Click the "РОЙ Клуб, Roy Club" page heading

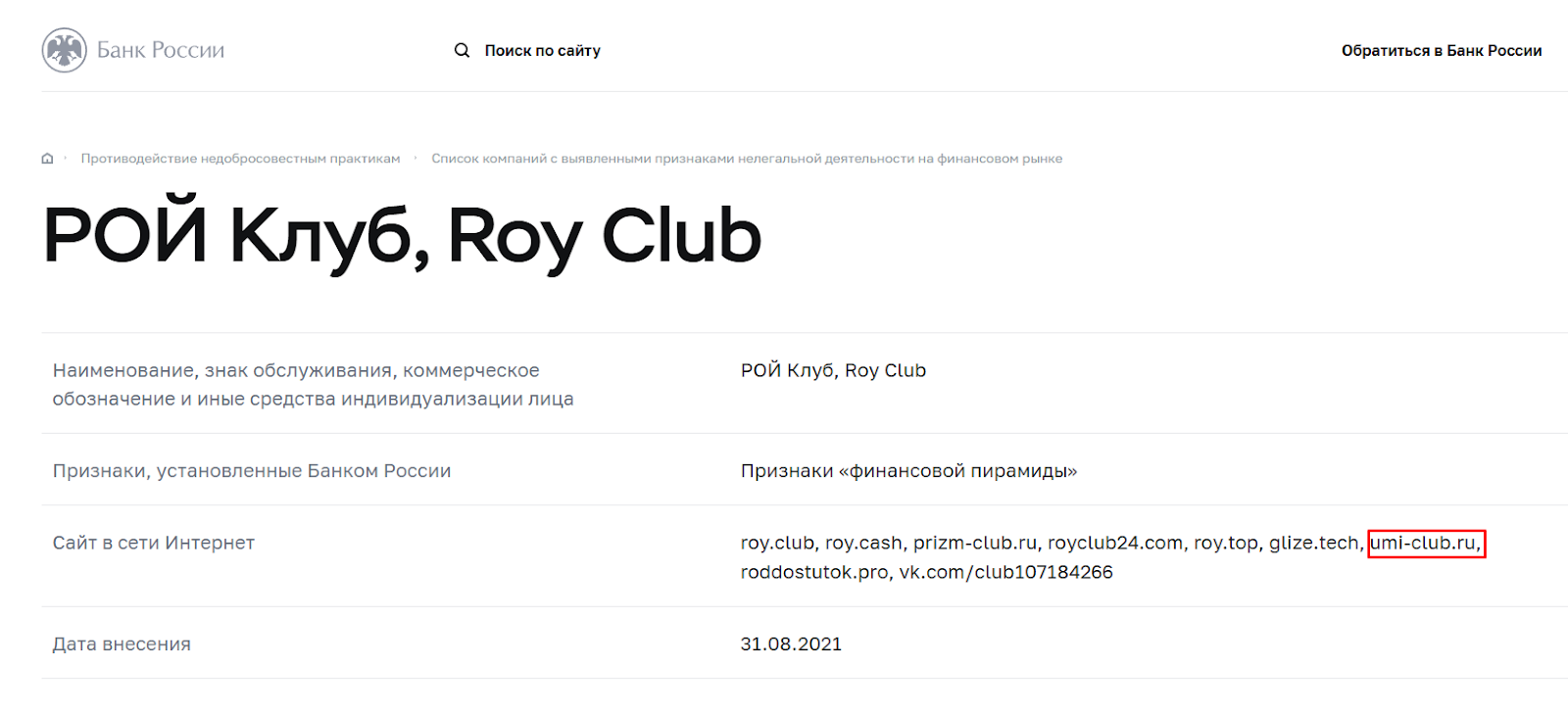(x=402, y=236)
